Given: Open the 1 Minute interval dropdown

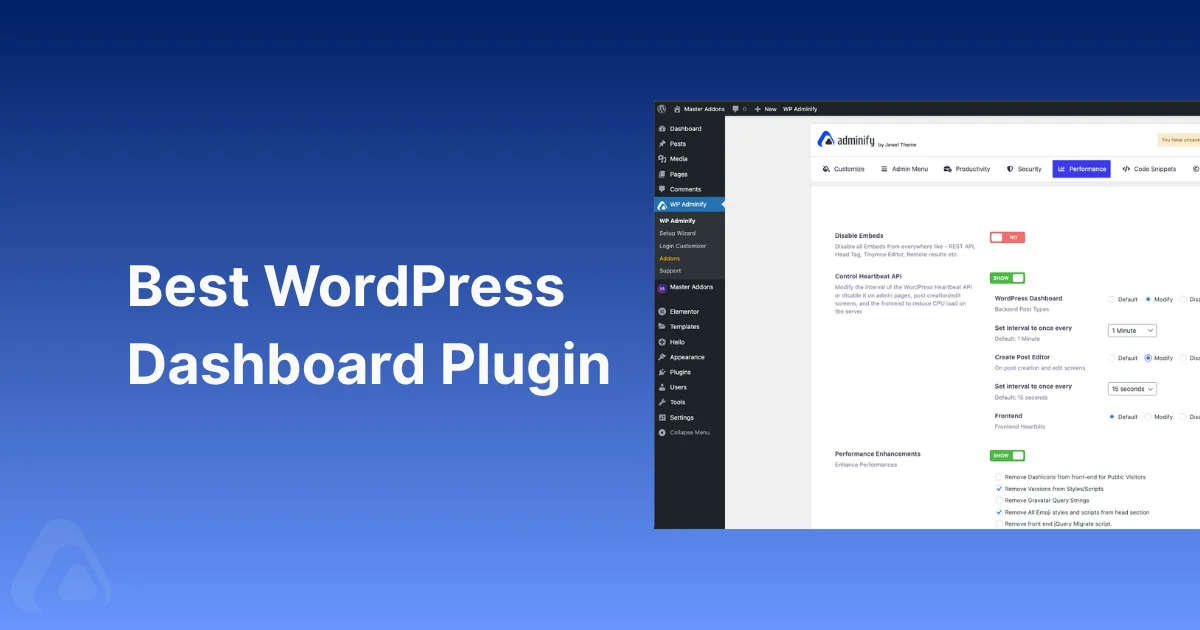Looking at the screenshot, I should pos(1131,330).
